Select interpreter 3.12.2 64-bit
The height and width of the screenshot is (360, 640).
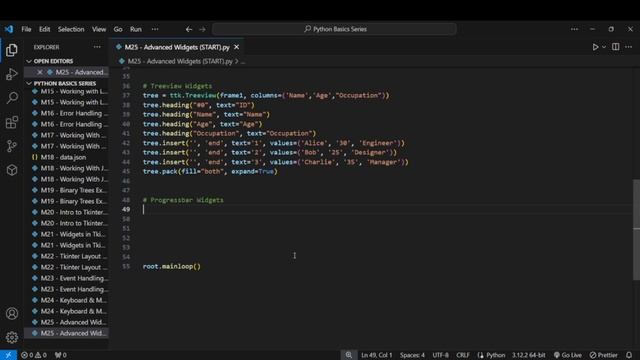coord(529,355)
